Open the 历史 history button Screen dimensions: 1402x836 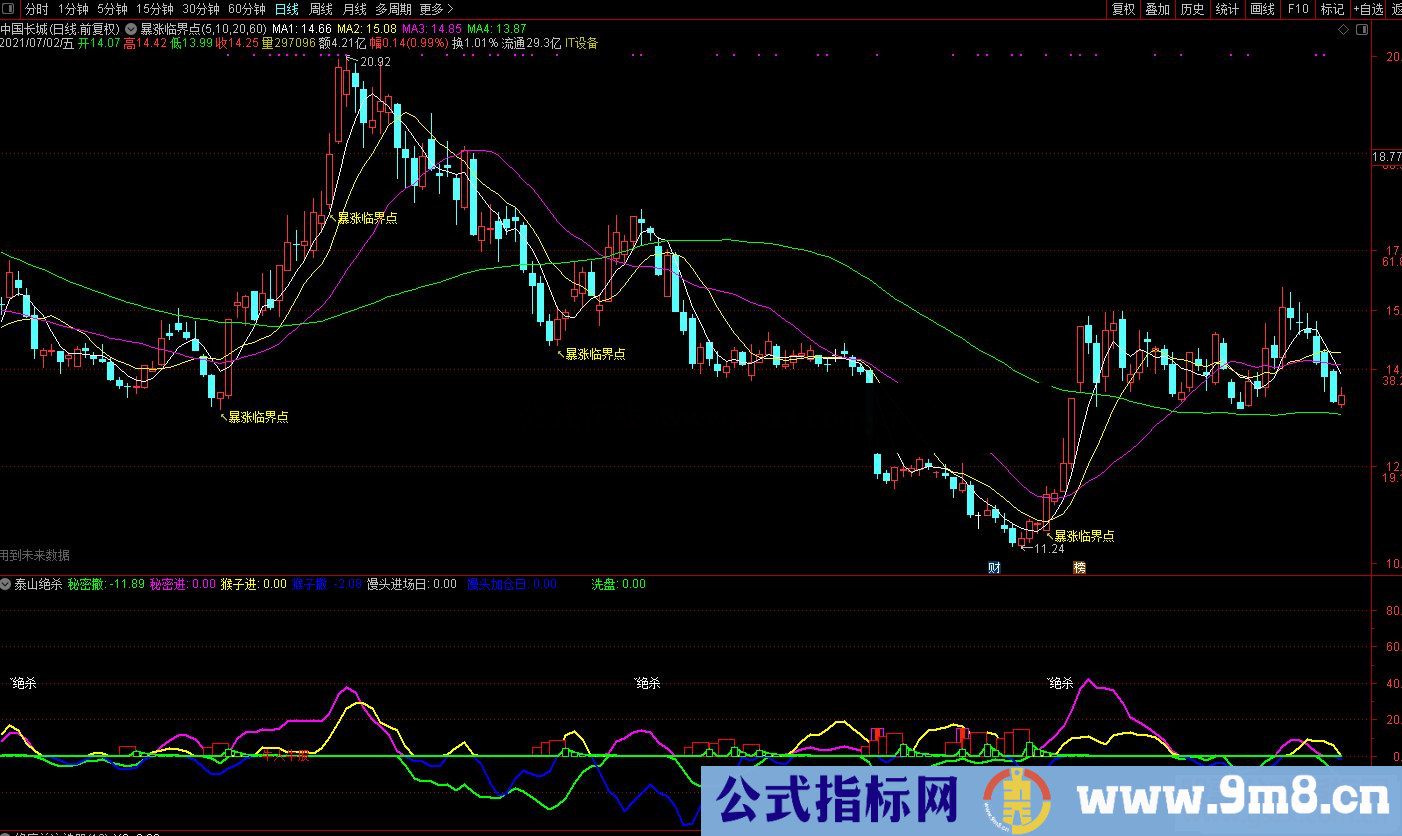(x=1192, y=9)
